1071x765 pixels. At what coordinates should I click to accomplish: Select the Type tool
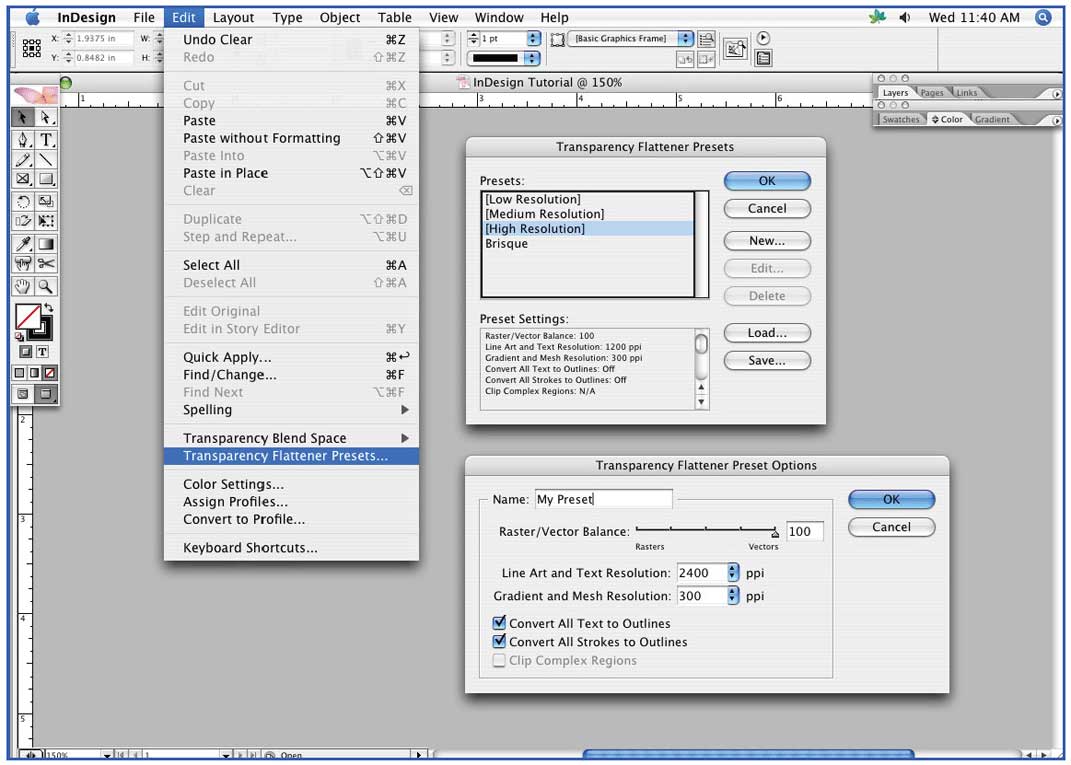pyautogui.click(x=45, y=141)
